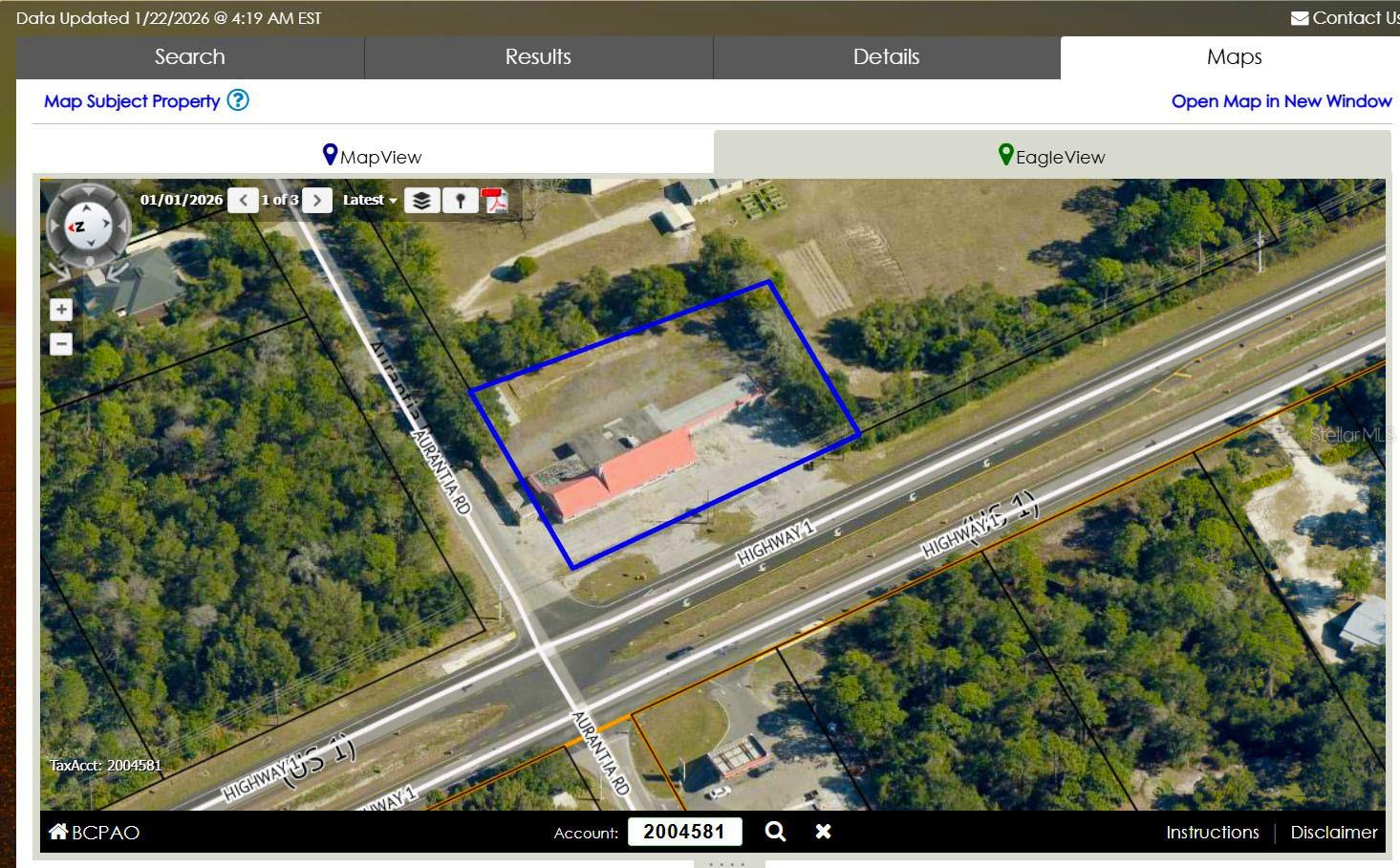Select the pushpin marker tool on toolbar
This screenshot has height=868, width=1400.
coord(462,200)
